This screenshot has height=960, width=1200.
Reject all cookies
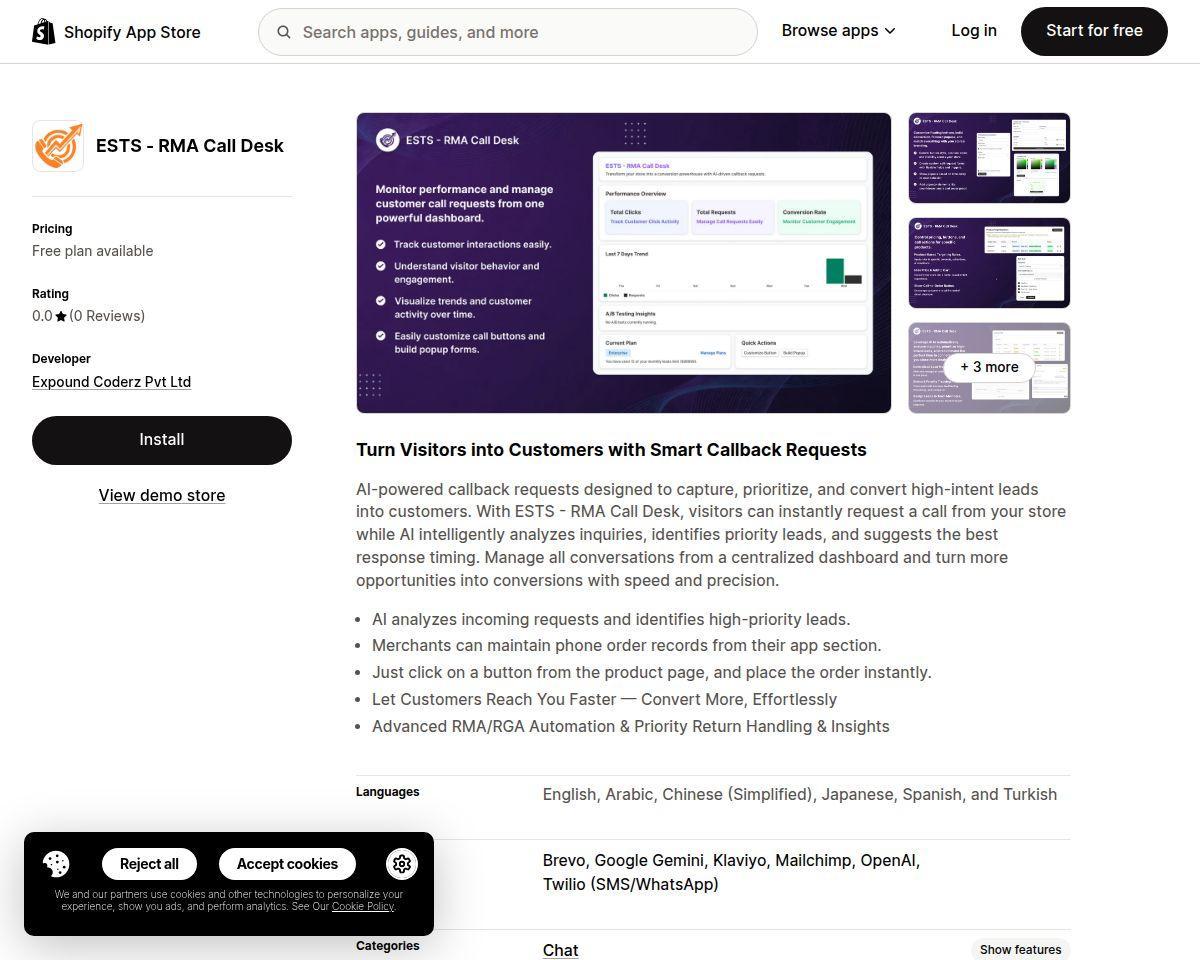149,864
